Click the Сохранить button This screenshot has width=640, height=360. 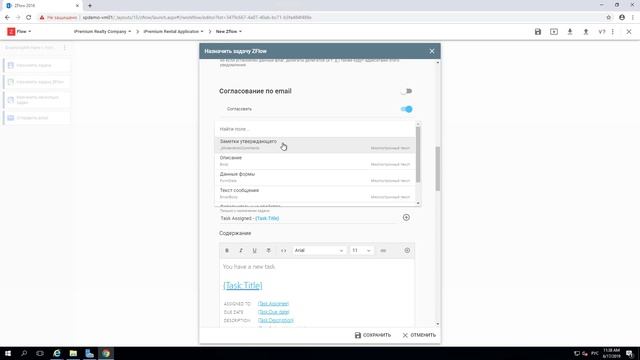pyautogui.click(x=373, y=335)
